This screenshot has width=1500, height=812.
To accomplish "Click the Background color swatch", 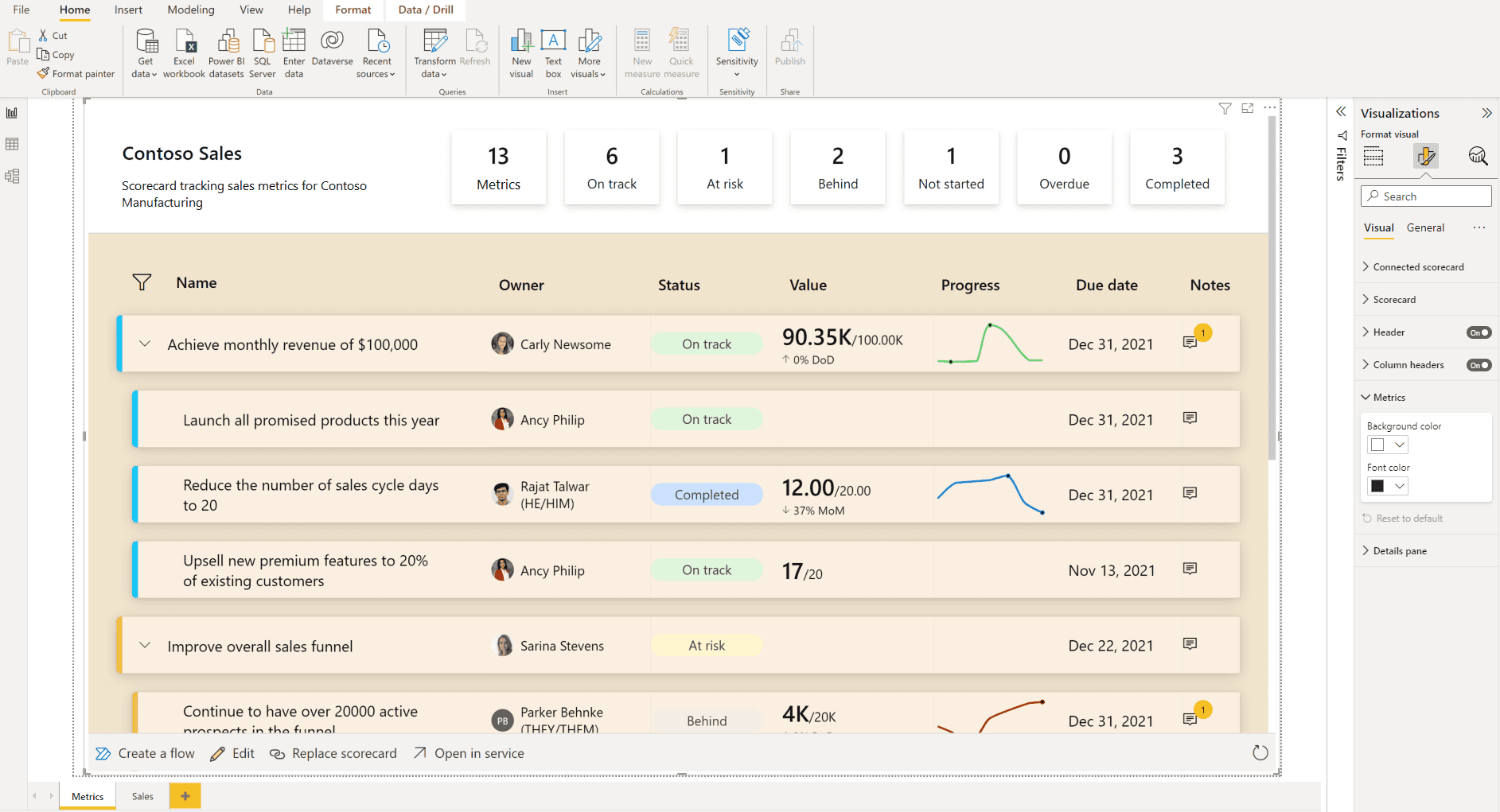I will click(x=1378, y=445).
